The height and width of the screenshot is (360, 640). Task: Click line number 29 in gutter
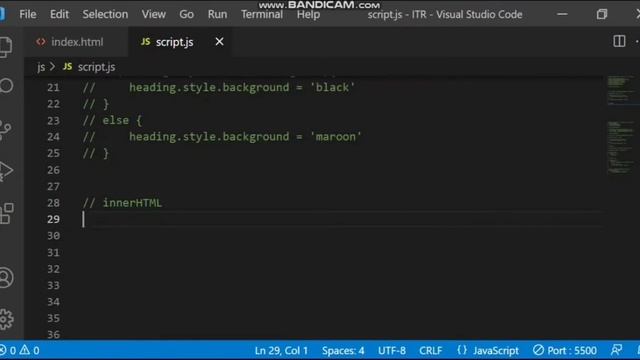[x=53, y=219]
